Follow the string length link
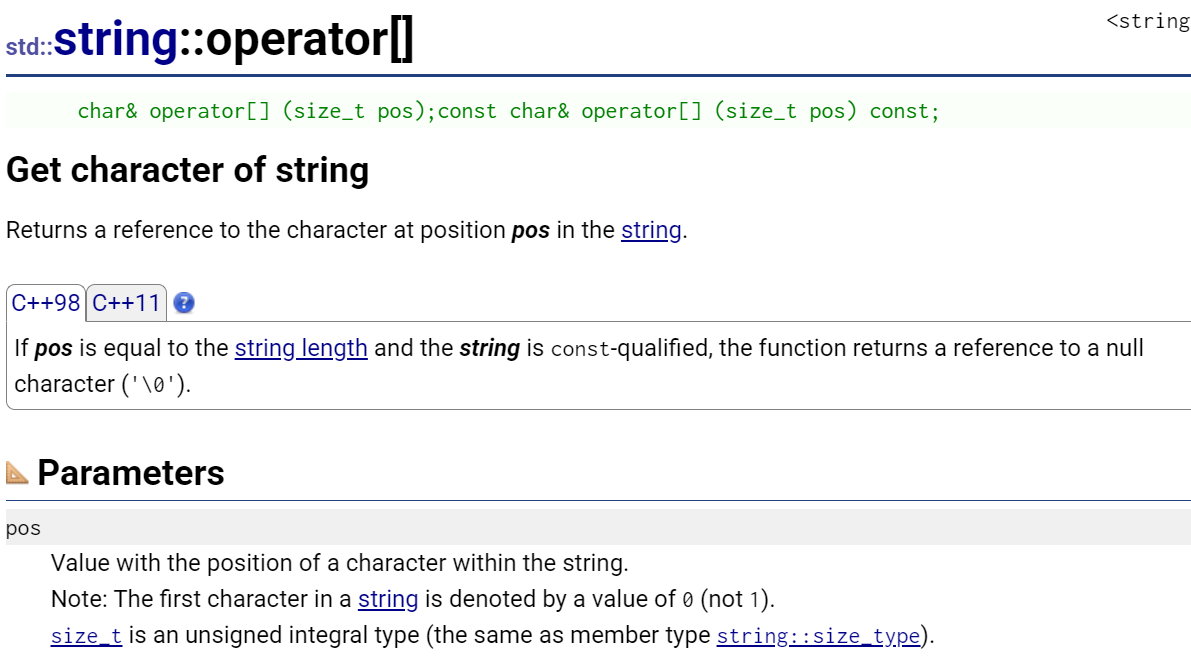This screenshot has width=1191, height=668. [x=301, y=347]
